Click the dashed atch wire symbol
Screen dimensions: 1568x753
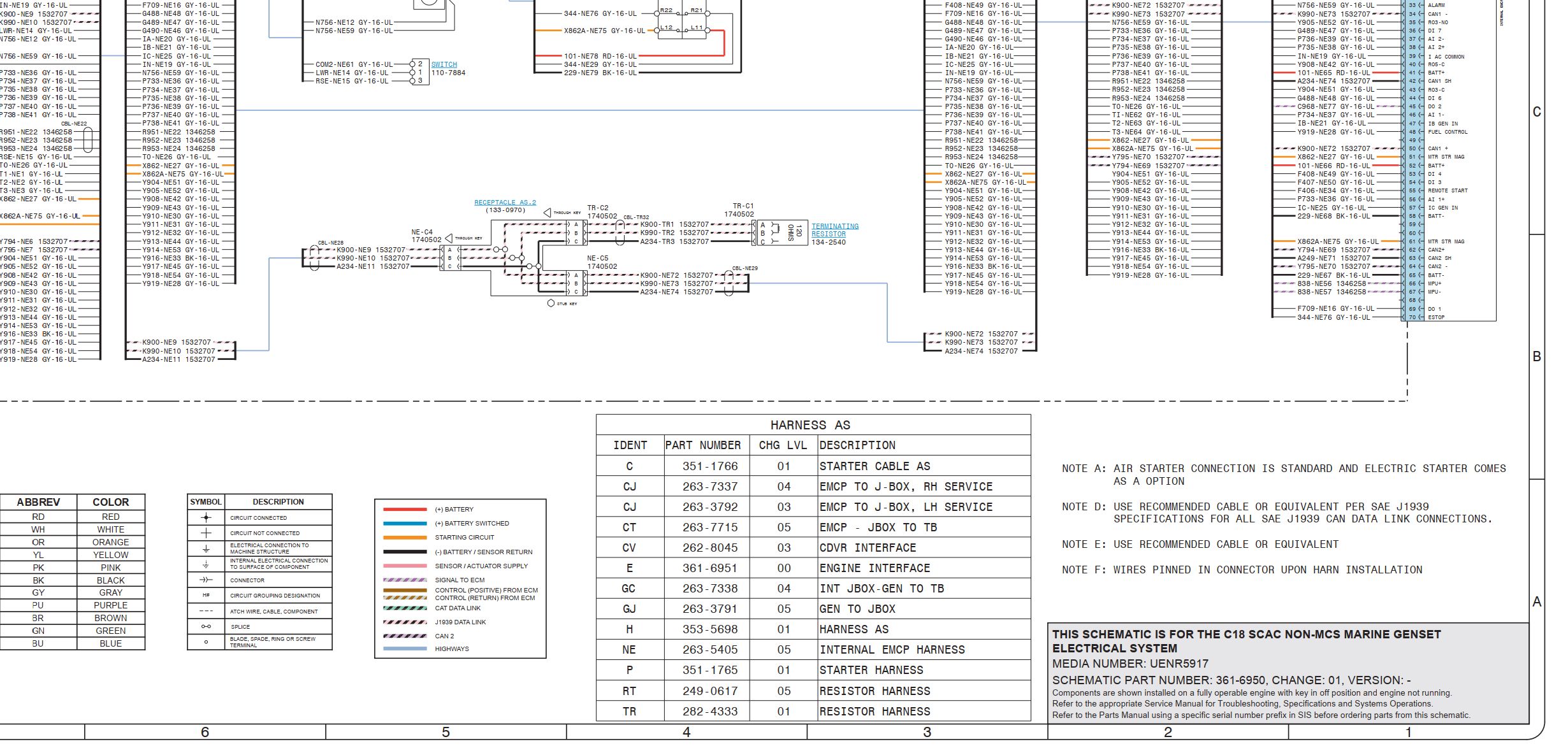coord(206,612)
